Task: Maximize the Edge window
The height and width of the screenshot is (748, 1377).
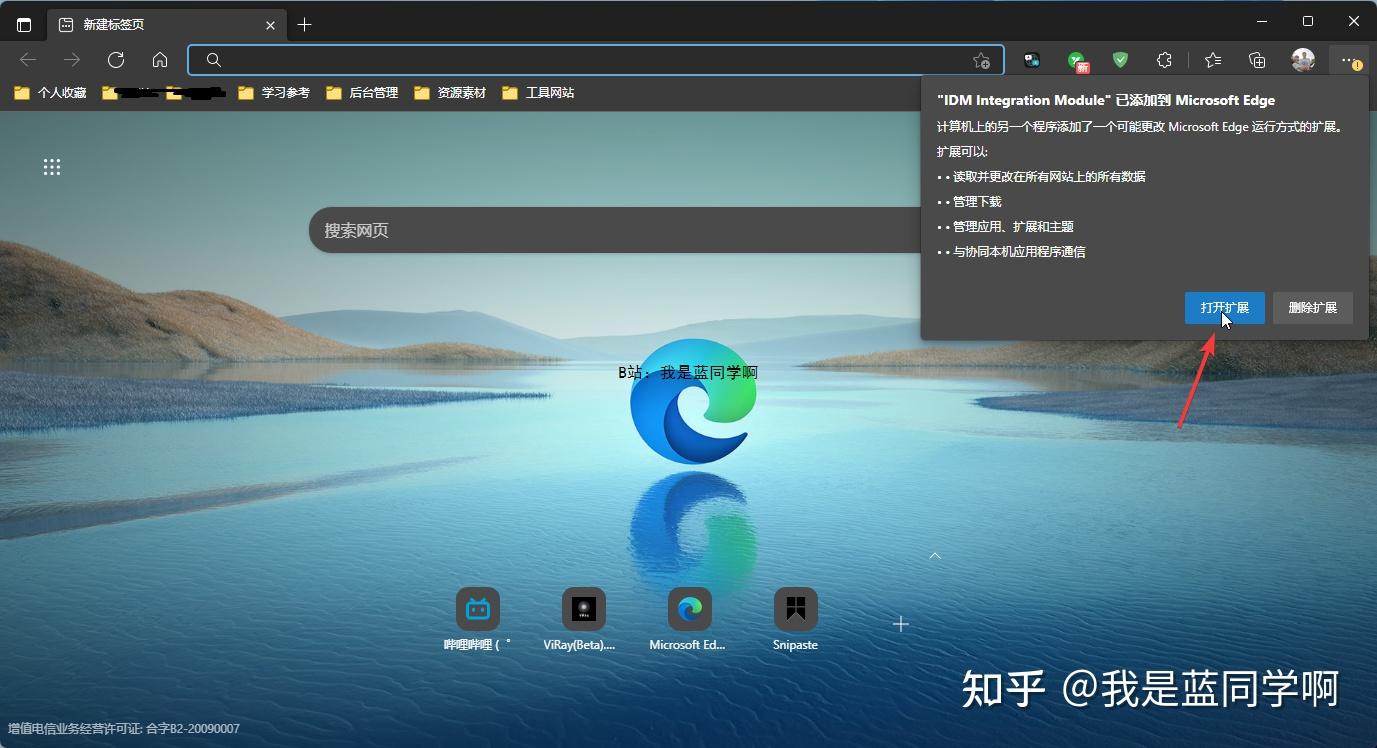Action: (1308, 21)
